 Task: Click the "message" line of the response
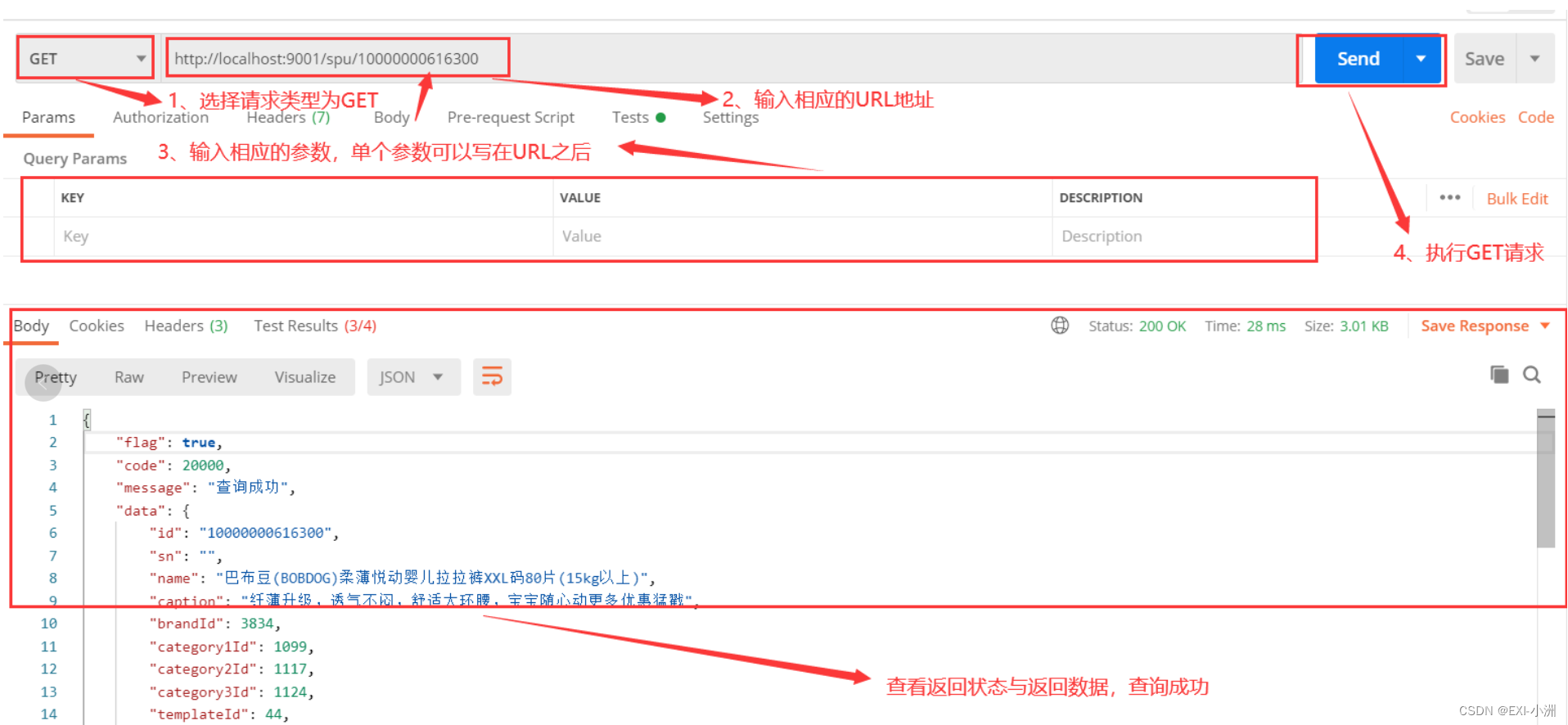(x=205, y=488)
